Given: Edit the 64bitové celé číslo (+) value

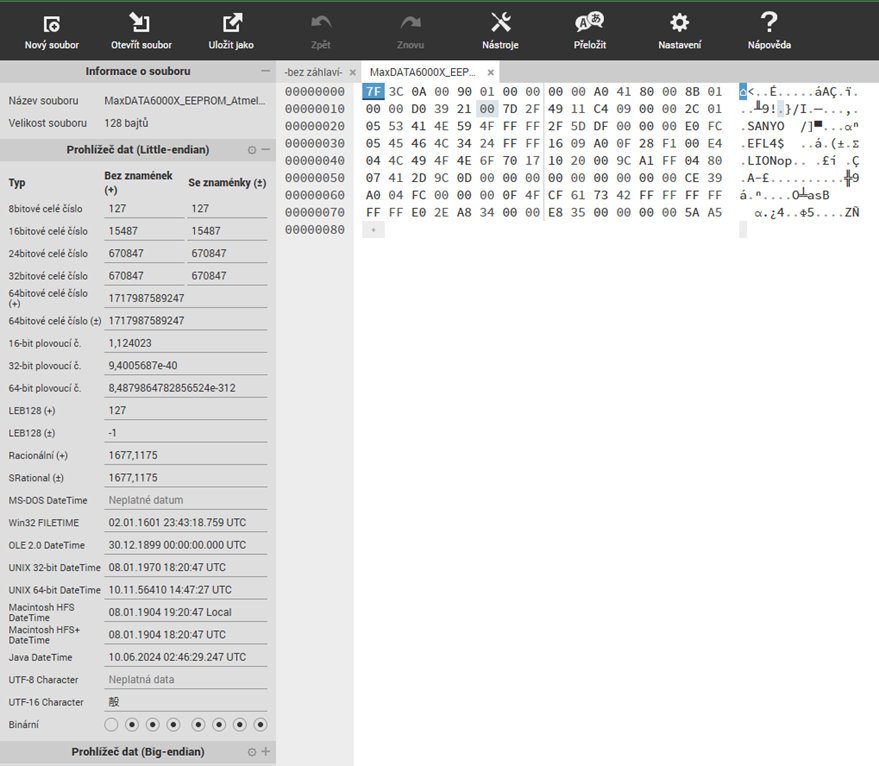Looking at the screenshot, I should pyautogui.click(x=186, y=298).
